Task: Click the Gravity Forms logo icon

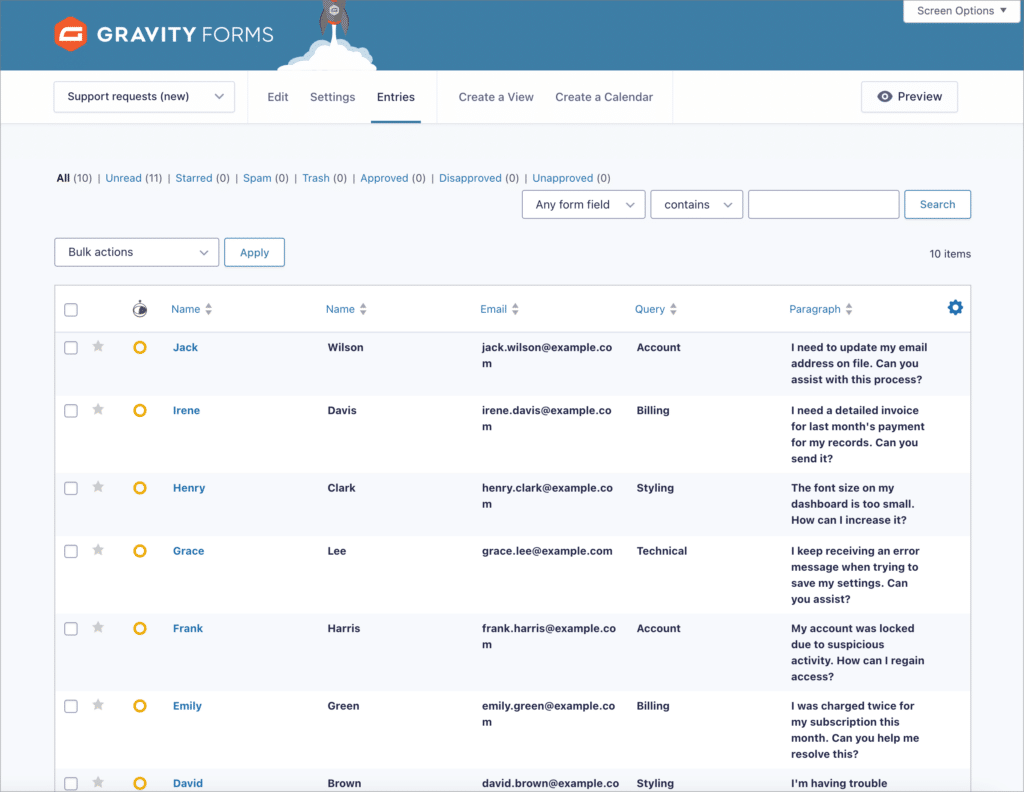Action: (70, 34)
